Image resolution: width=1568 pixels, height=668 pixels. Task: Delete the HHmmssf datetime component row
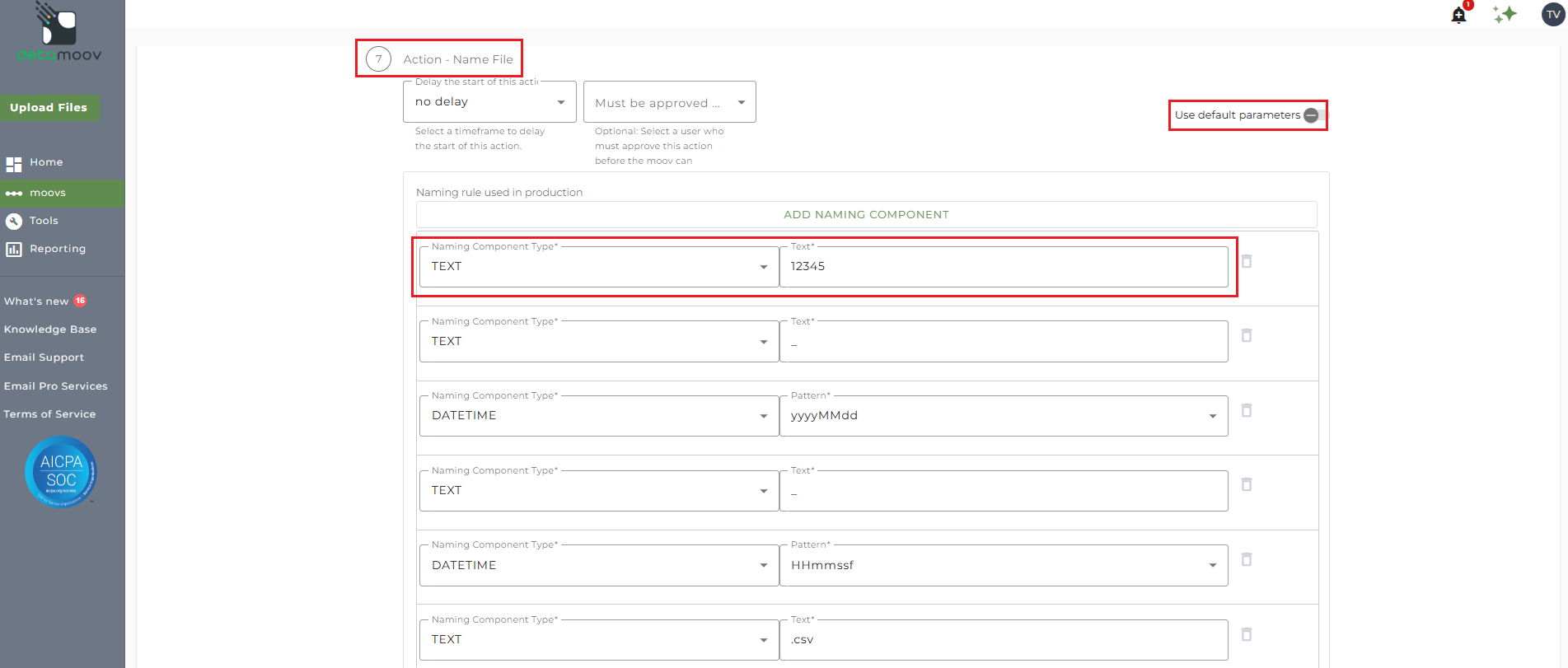(1247, 559)
